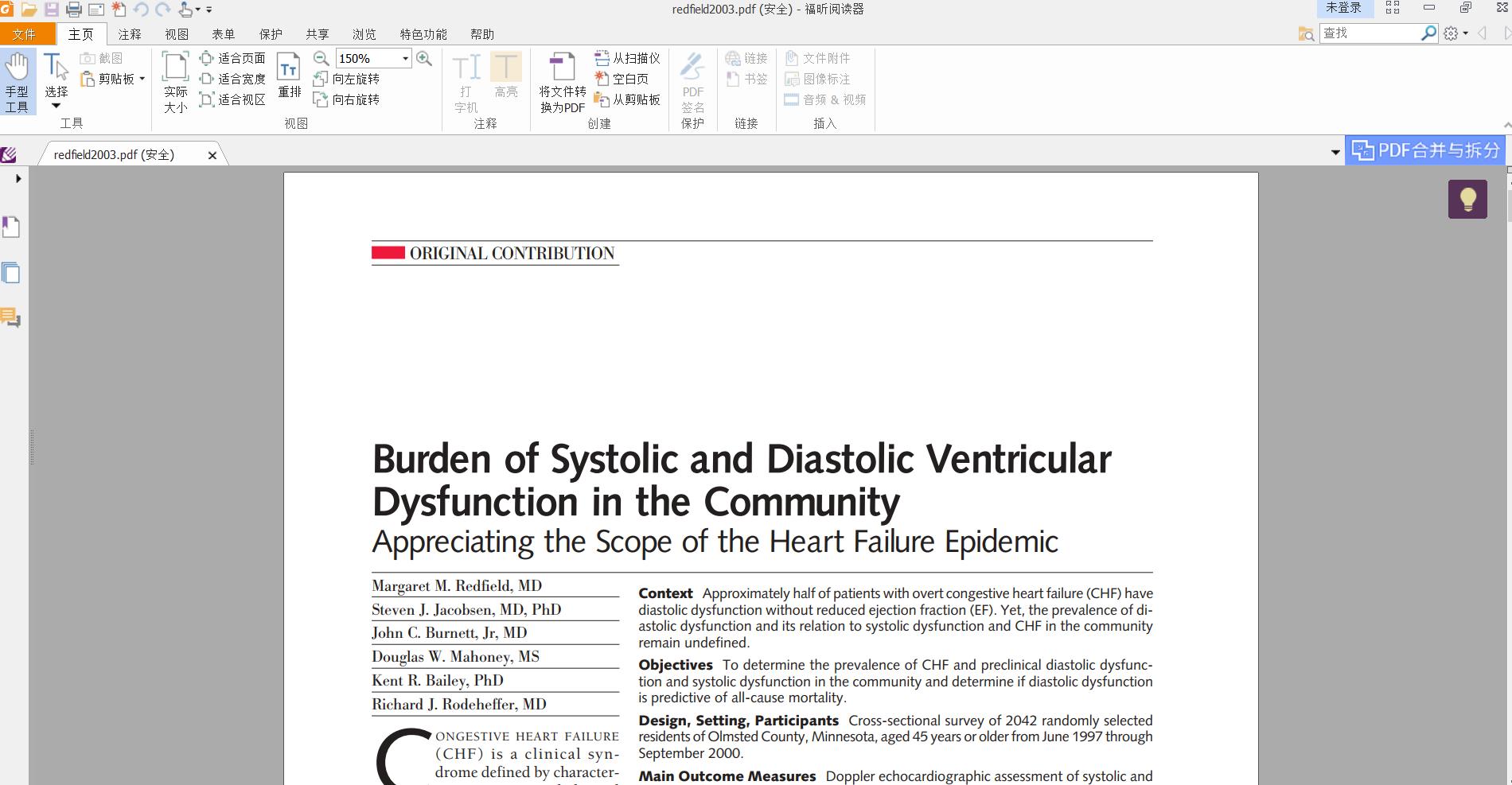1512x785 pixels.
Task: Click the 未登录 sign-in button
Action: tap(1343, 8)
